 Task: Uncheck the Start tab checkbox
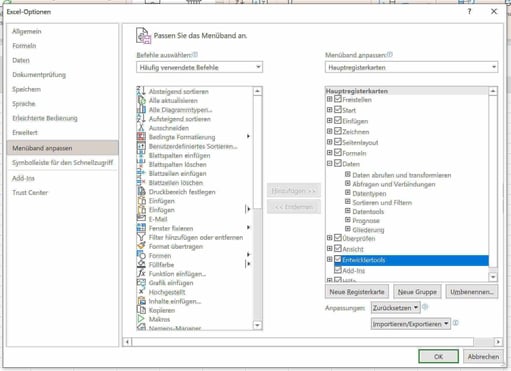[338, 110]
